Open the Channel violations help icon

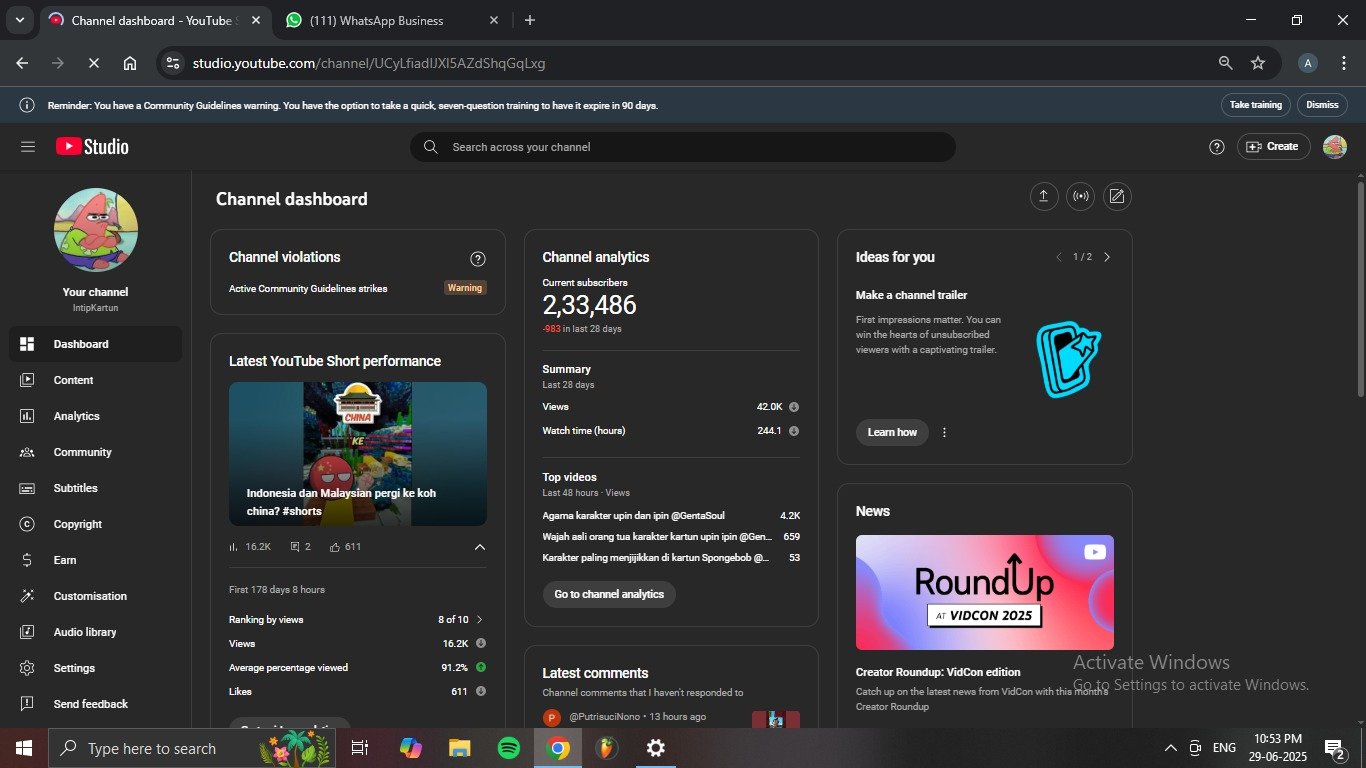tap(478, 259)
